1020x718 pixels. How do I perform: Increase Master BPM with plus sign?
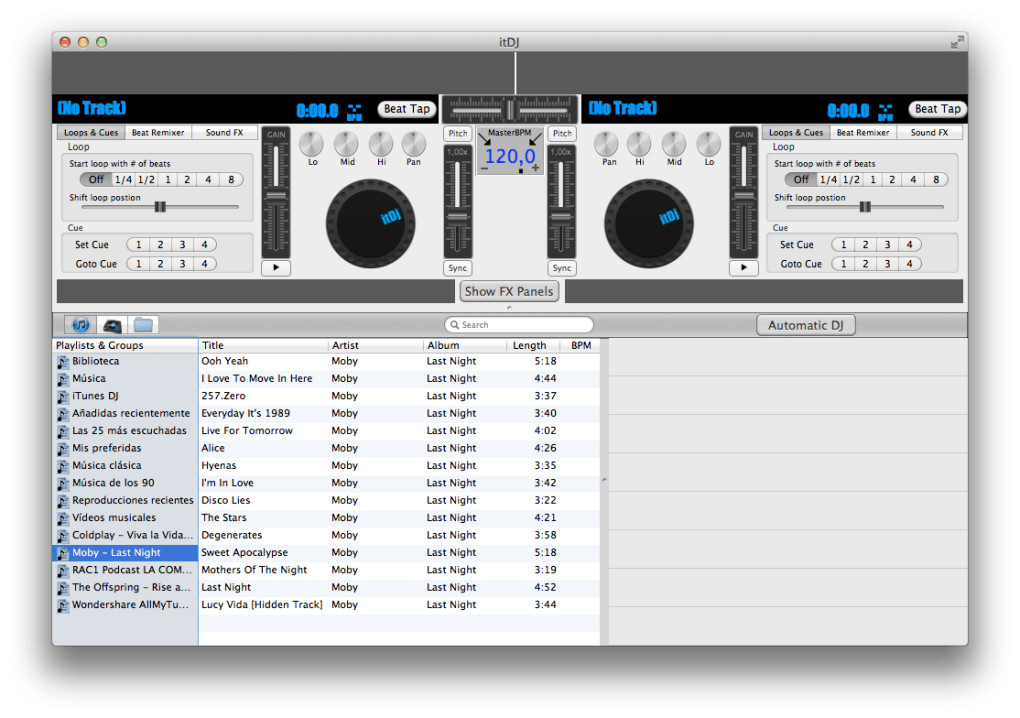tap(535, 168)
